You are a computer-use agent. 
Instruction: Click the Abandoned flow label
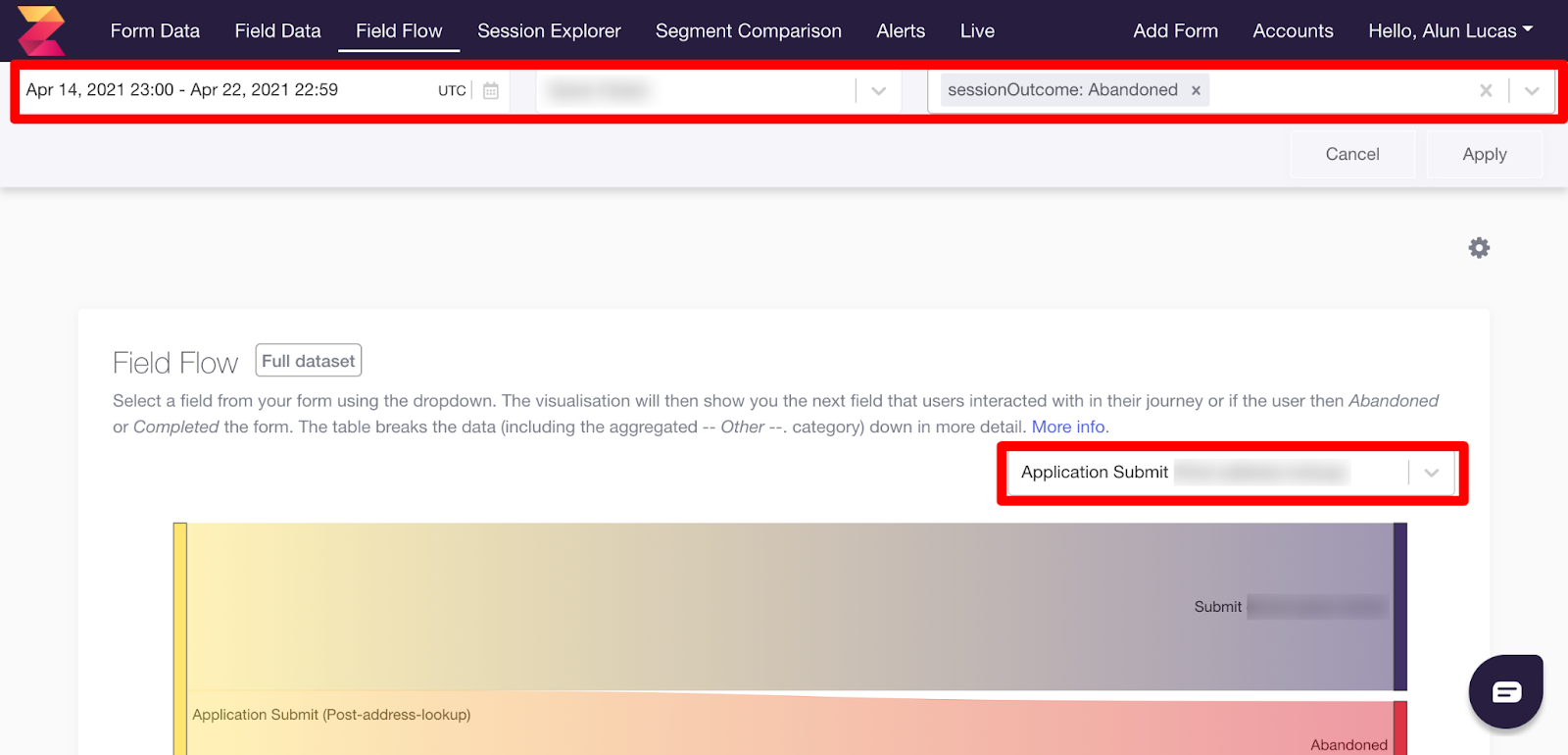[1348, 745]
